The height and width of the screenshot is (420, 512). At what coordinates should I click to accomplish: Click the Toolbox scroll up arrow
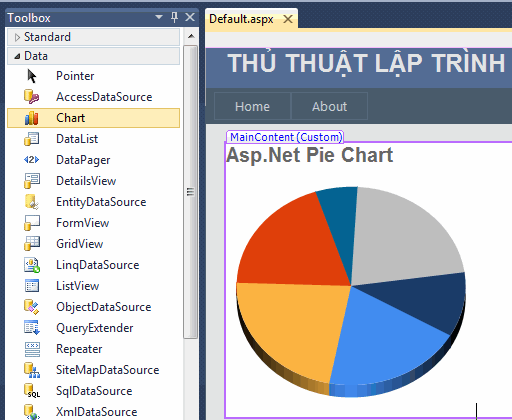click(191, 36)
